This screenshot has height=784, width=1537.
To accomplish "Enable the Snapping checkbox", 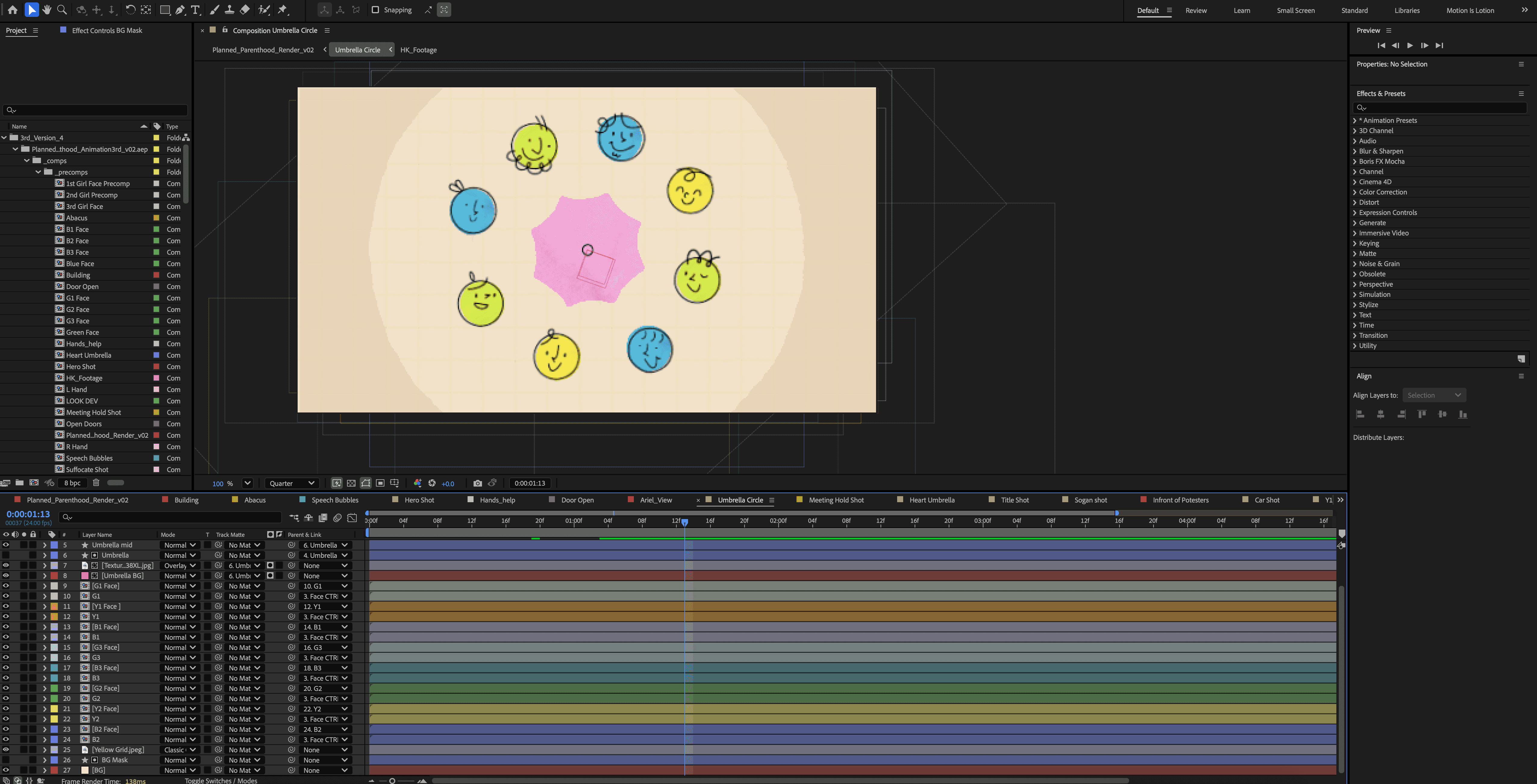I will click(375, 10).
